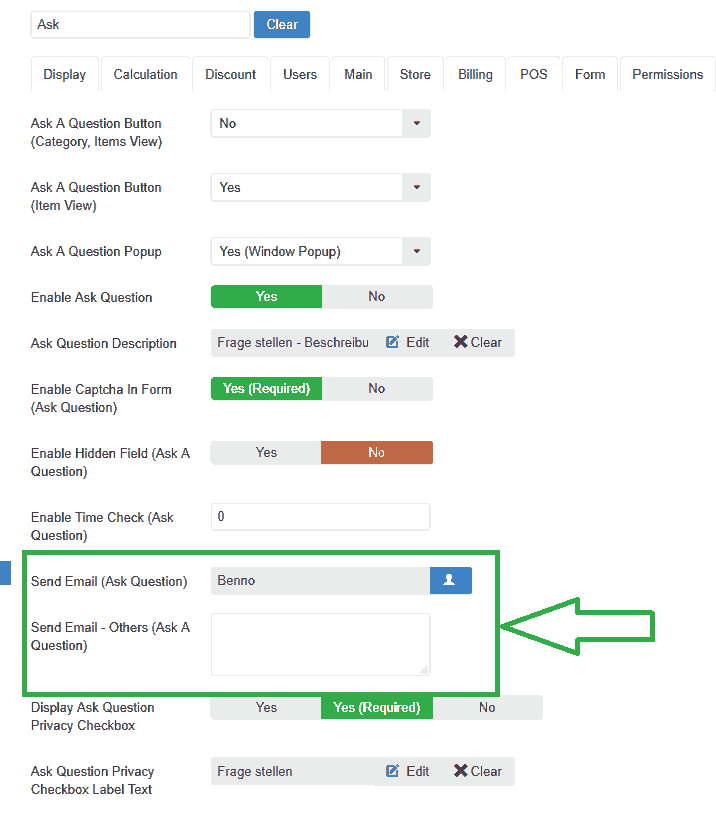This screenshot has height=818, width=716.
Task: Go to the Billing tab
Action: tap(475, 75)
